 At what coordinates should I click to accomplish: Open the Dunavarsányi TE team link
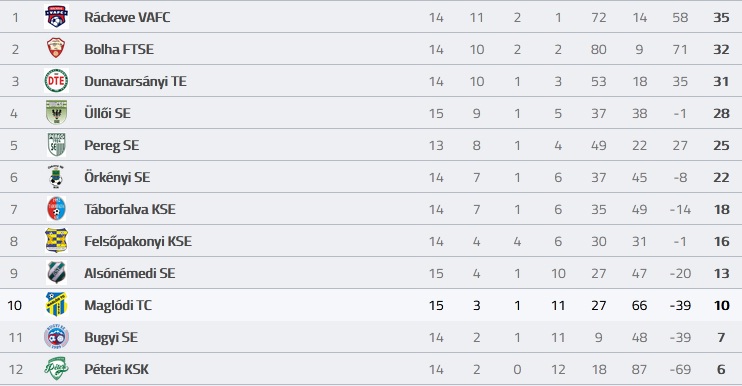(x=135, y=81)
